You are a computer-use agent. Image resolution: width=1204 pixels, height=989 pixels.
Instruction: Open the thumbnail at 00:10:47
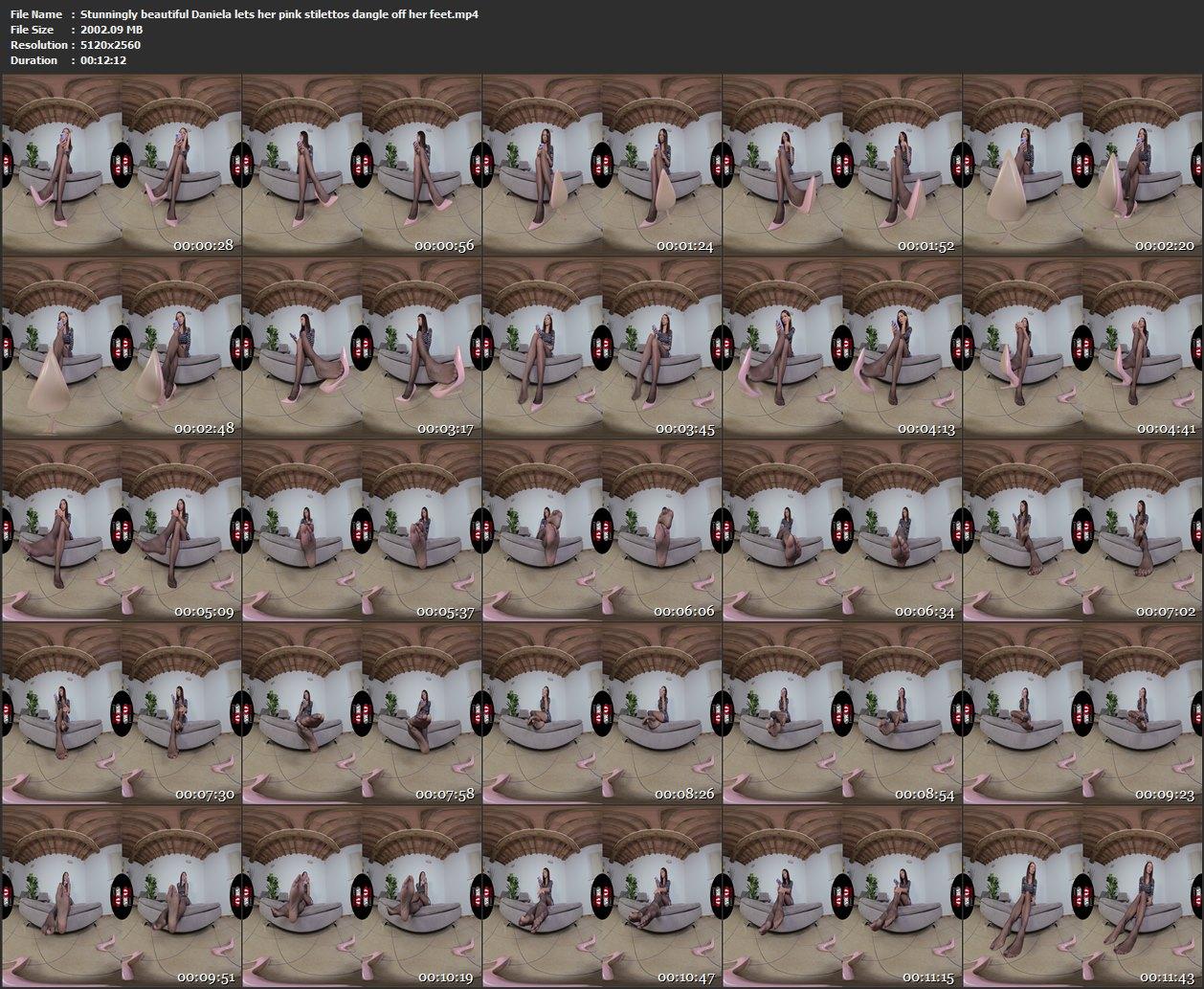click(x=602, y=897)
